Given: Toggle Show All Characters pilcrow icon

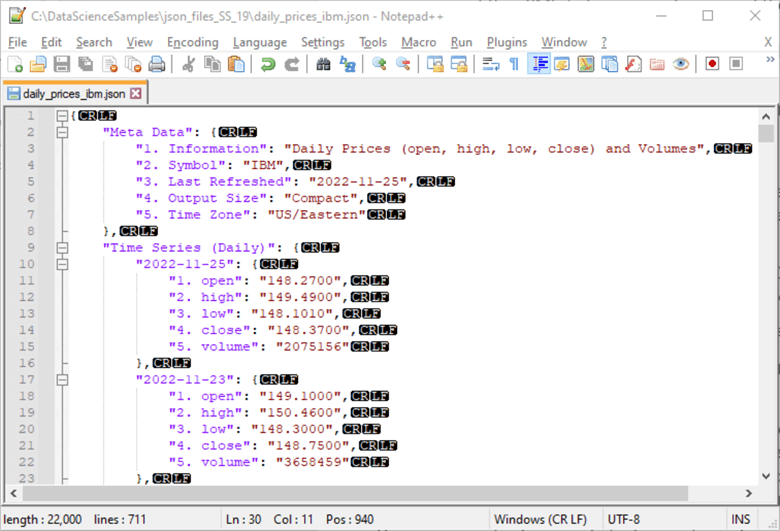Looking at the screenshot, I should (514, 64).
